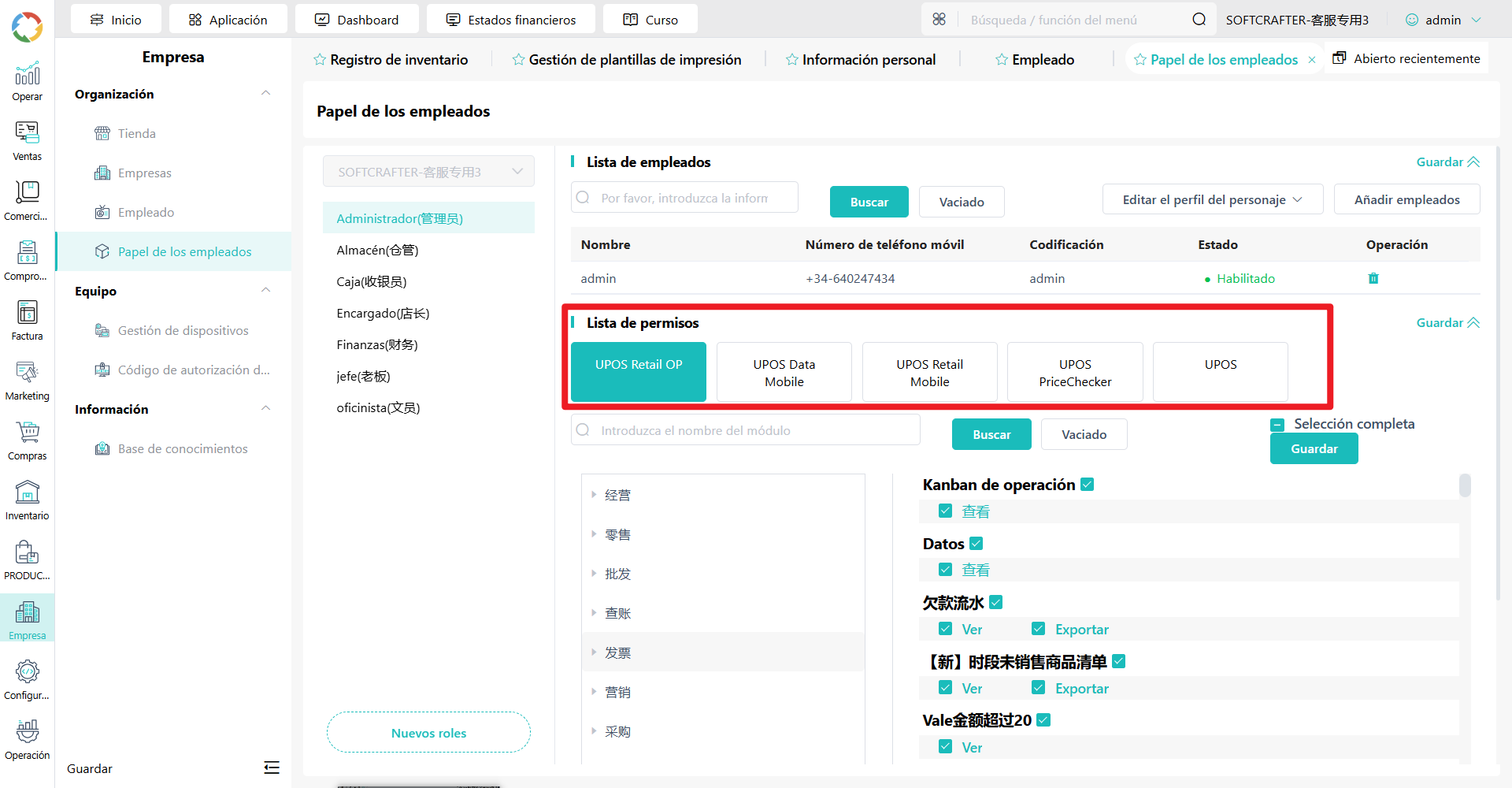
Task: Open SOFTCRAFTER store selector dropdown
Action: pyautogui.click(x=428, y=172)
